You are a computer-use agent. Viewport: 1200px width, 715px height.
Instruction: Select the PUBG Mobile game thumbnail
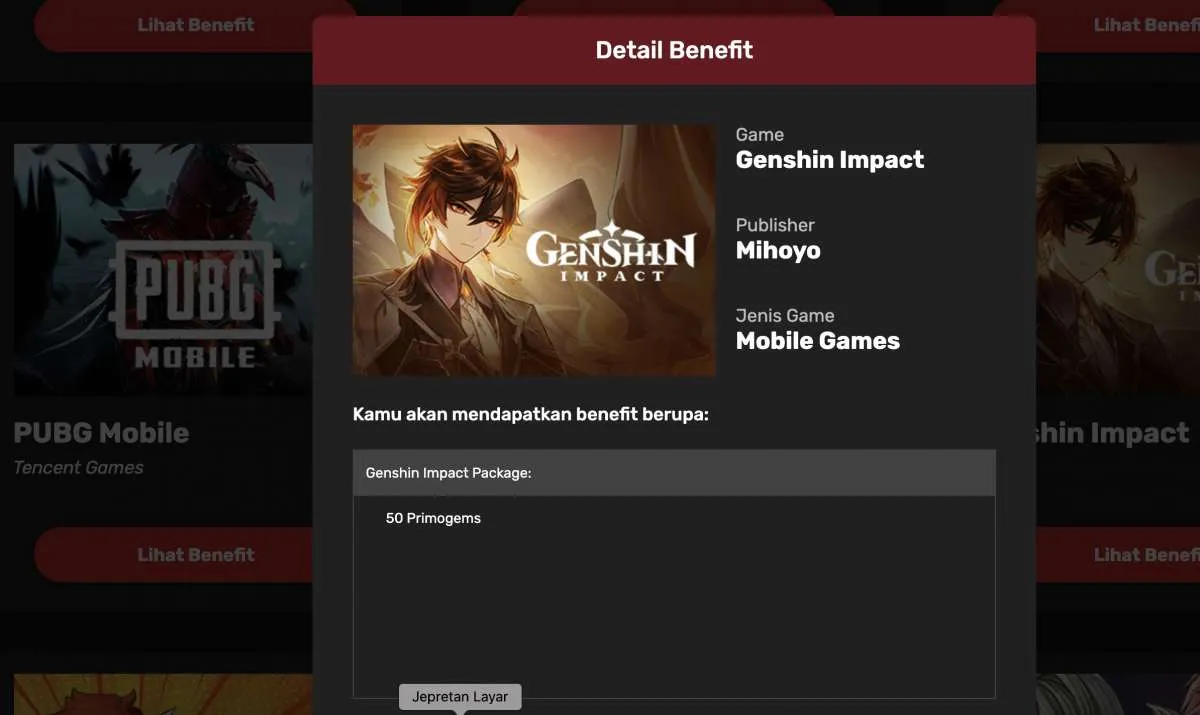163,269
